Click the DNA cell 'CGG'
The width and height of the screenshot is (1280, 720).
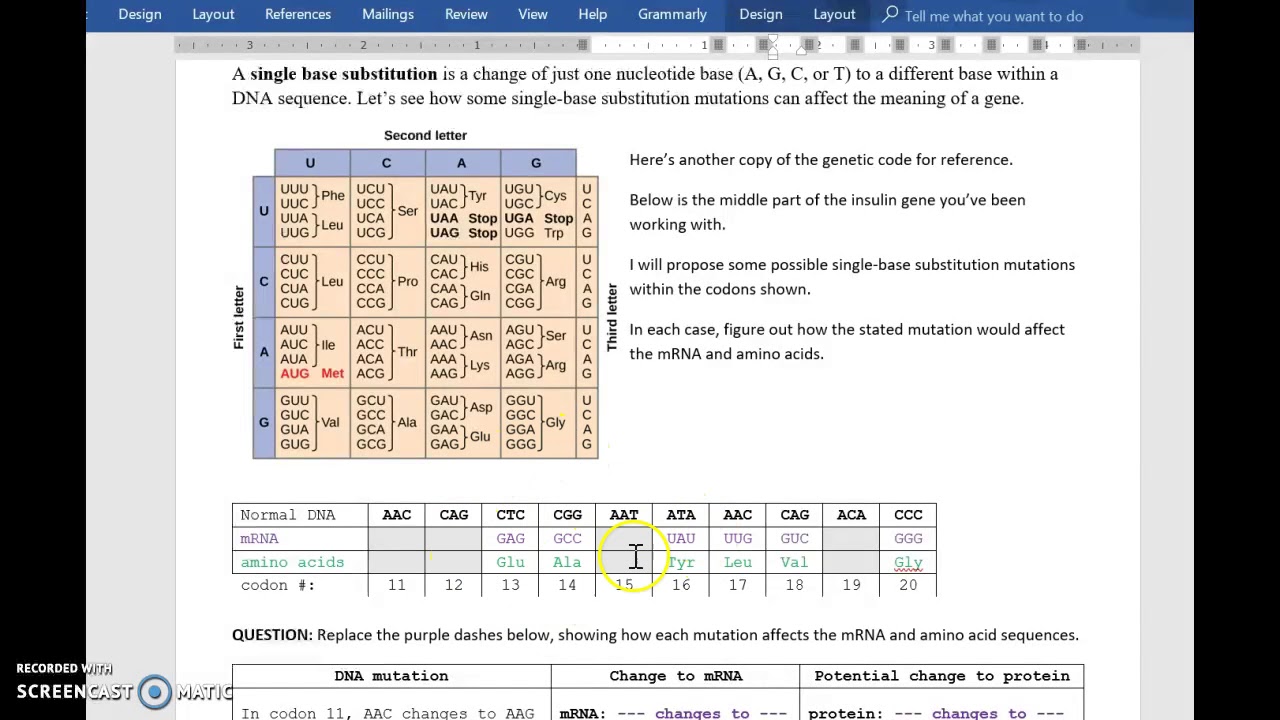tap(567, 515)
